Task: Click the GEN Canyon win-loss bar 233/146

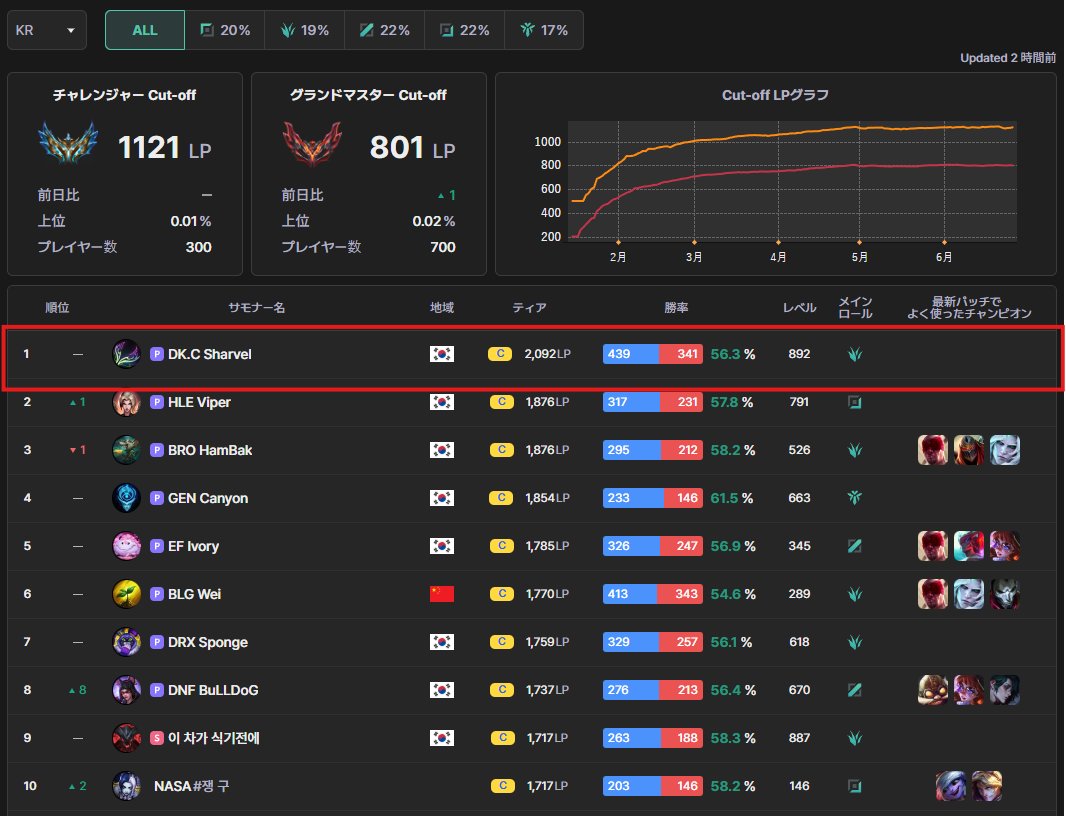Action: pyautogui.click(x=653, y=498)
